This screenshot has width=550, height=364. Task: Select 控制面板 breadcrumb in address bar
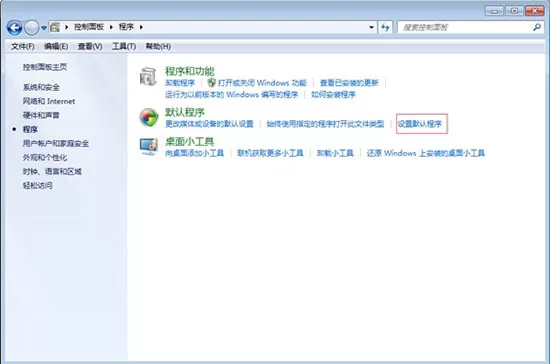[x=89, y=27]
